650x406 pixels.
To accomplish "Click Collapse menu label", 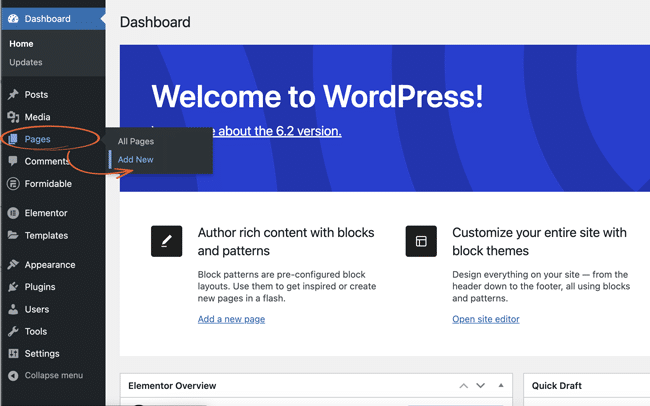I will click(x=53, y=375).
